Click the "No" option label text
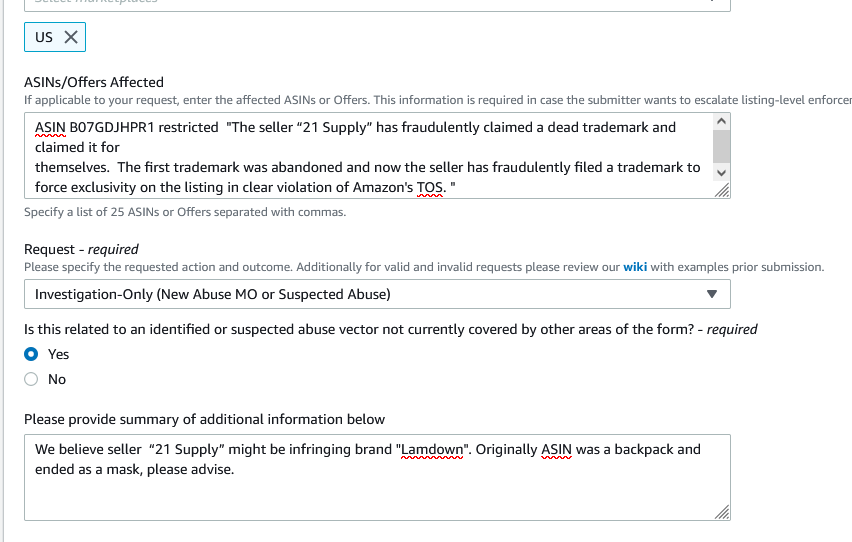Viewport: 852px width, 542px height. coord(57,379)
